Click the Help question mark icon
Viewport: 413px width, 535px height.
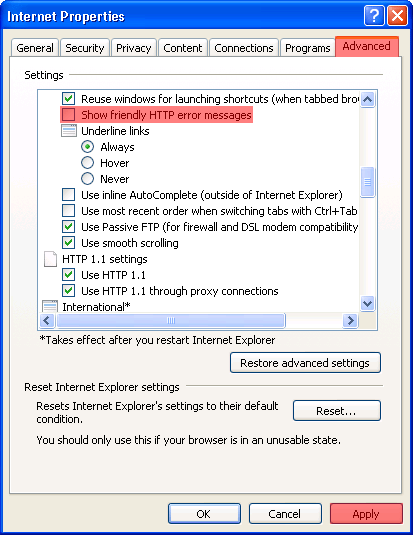[374, 16]
